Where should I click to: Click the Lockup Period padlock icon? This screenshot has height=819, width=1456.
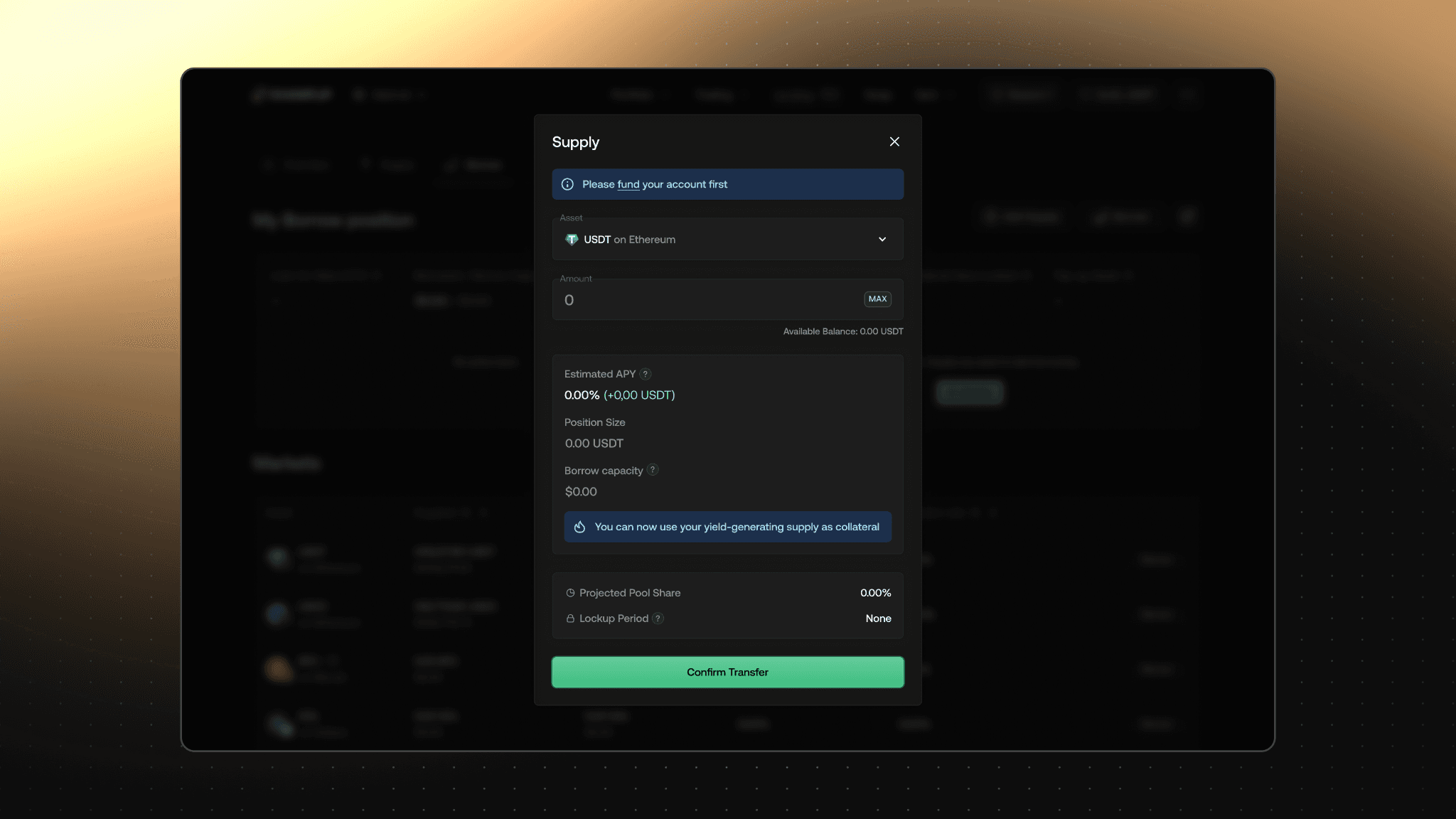click(x=570, y=619)
